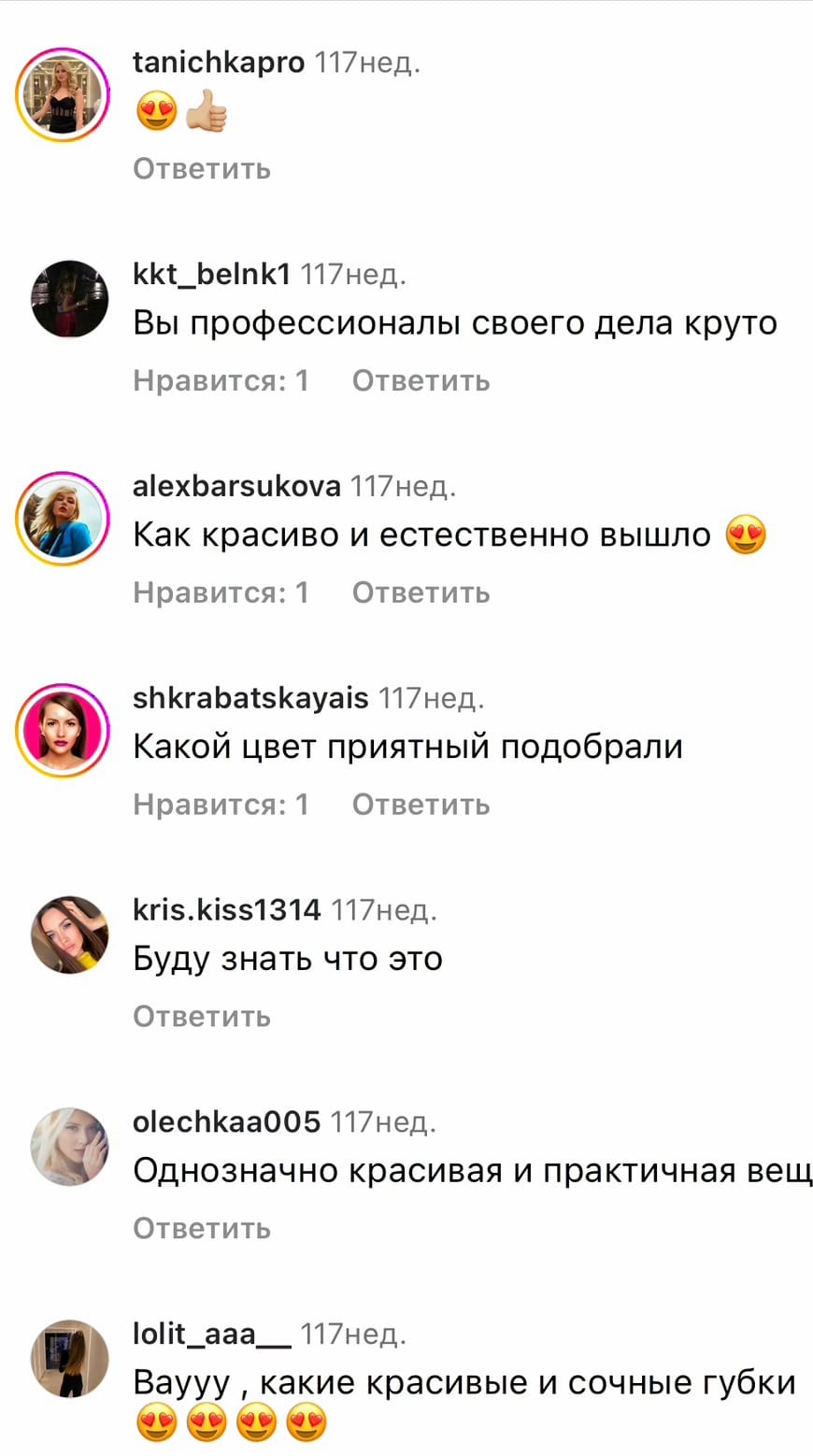Reply to kris.kiss1314's comment

(x=202, y=1016)
